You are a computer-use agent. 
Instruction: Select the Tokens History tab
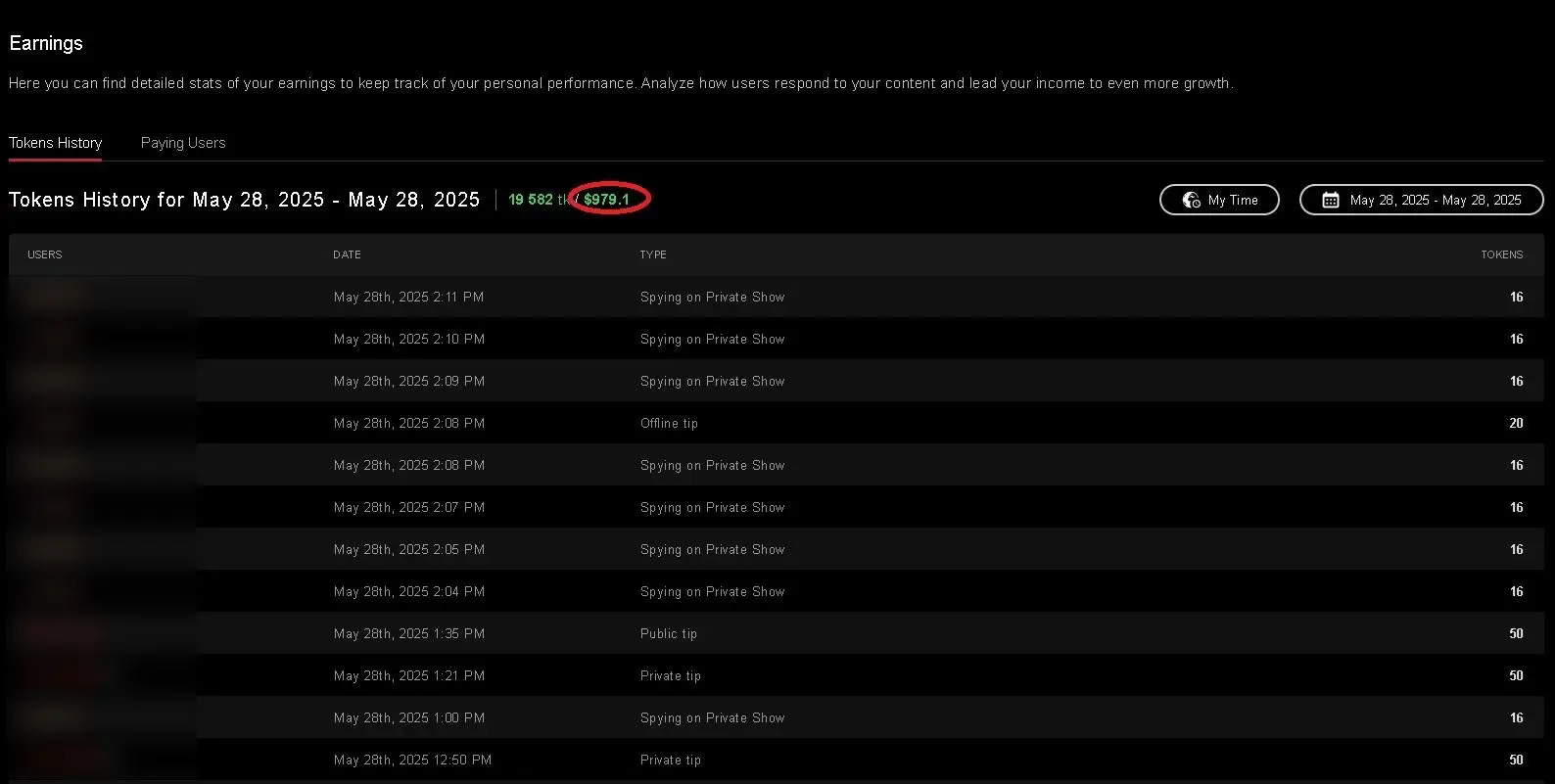pos(56,143)
